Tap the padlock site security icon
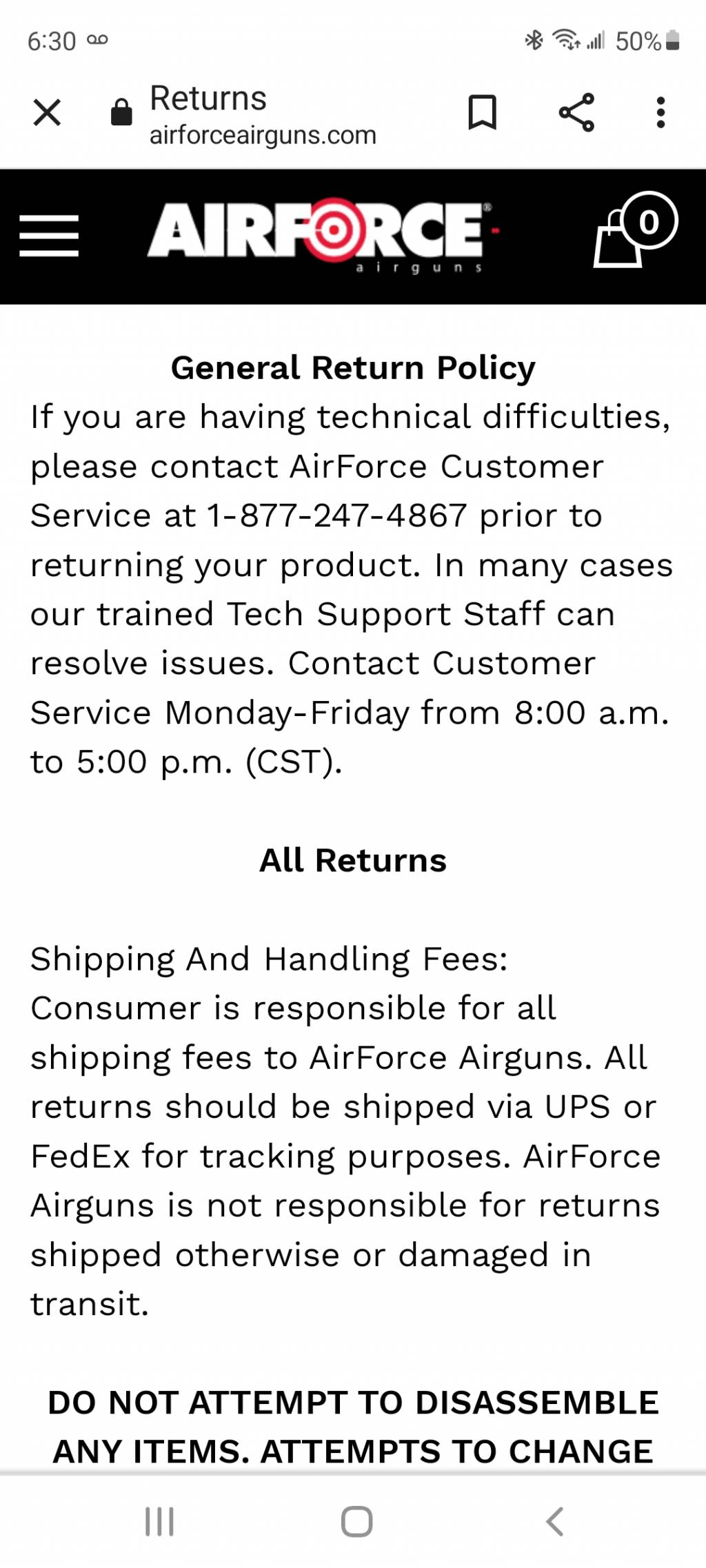 [x=121, y=112]
